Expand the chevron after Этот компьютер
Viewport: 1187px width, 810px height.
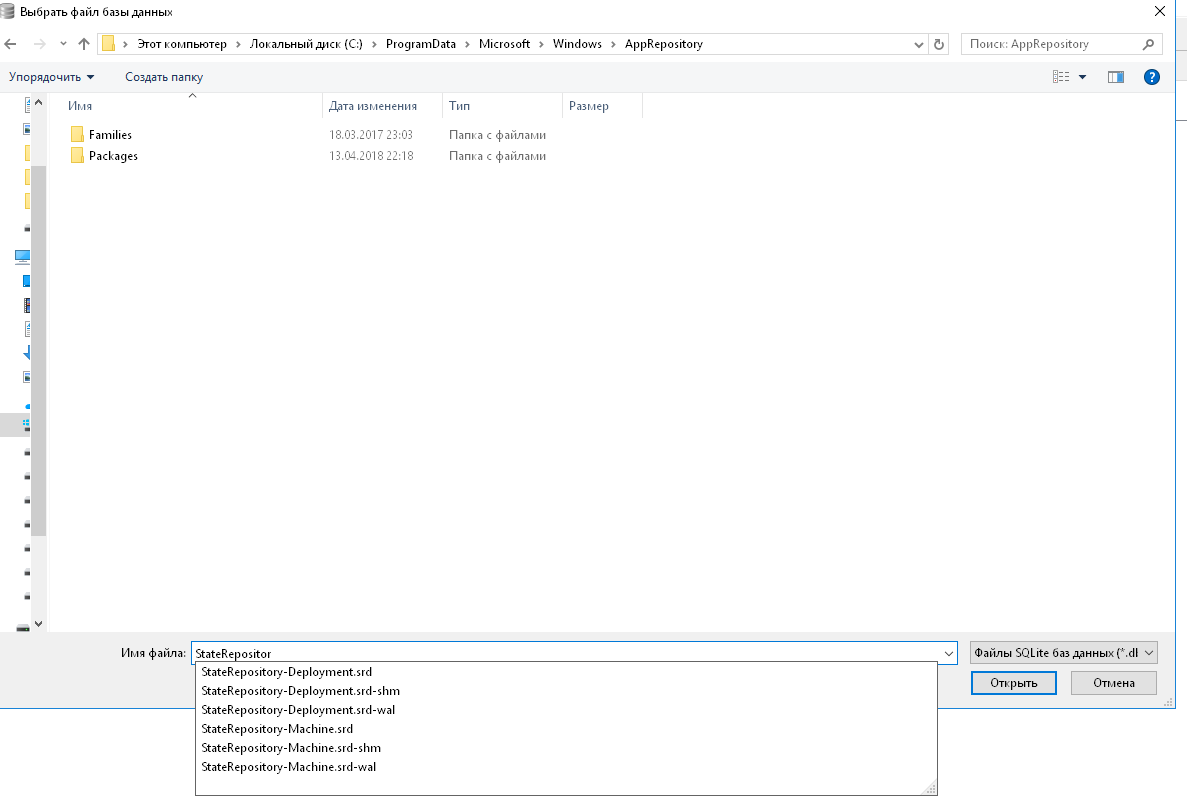(x=238, y=44)
